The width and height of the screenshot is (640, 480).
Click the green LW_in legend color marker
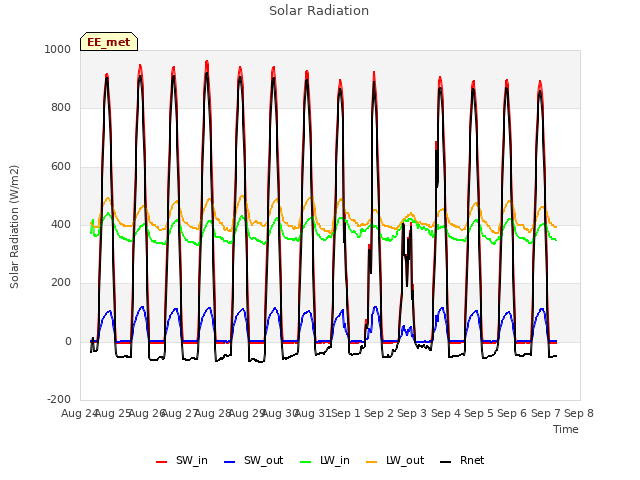pyautogui.click(x=305, y=462)
